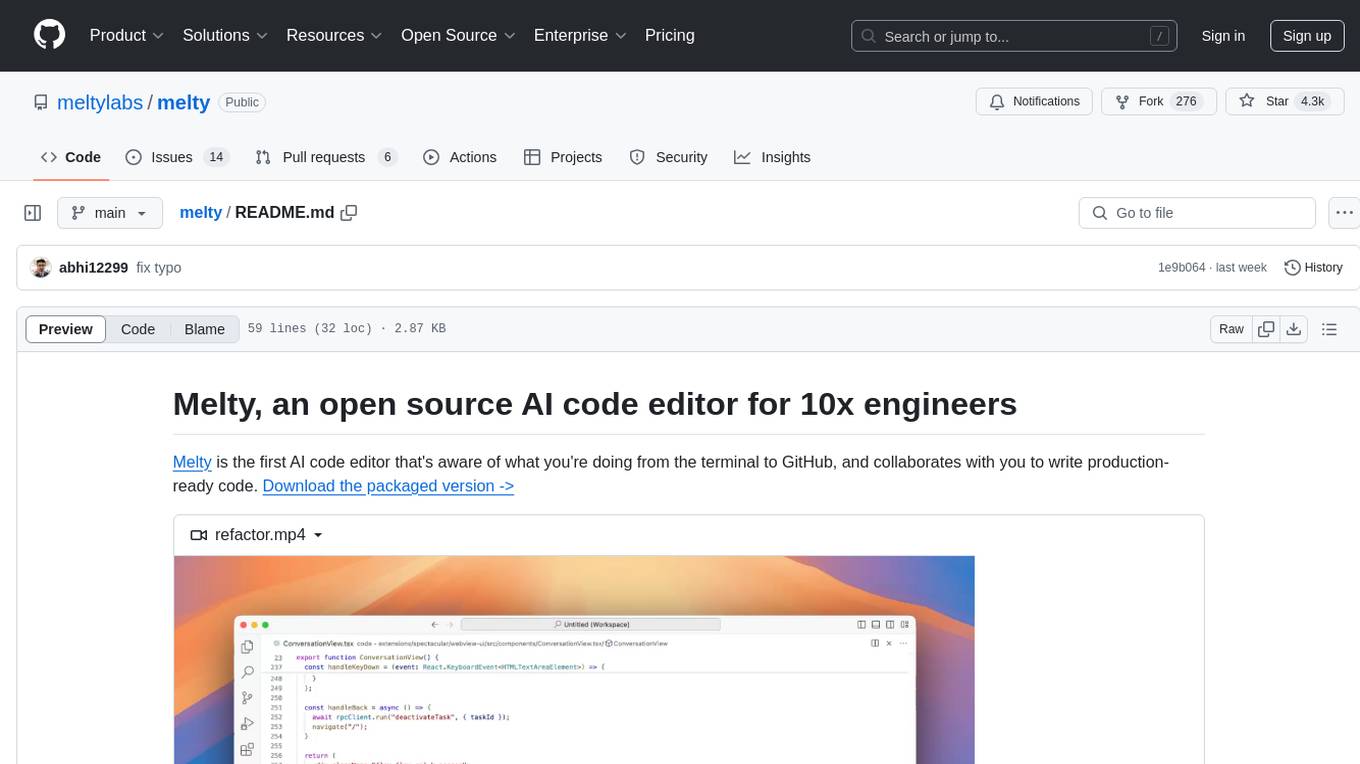
Task: Open the GitHub homepage logo
Action: tap(49, 35)
